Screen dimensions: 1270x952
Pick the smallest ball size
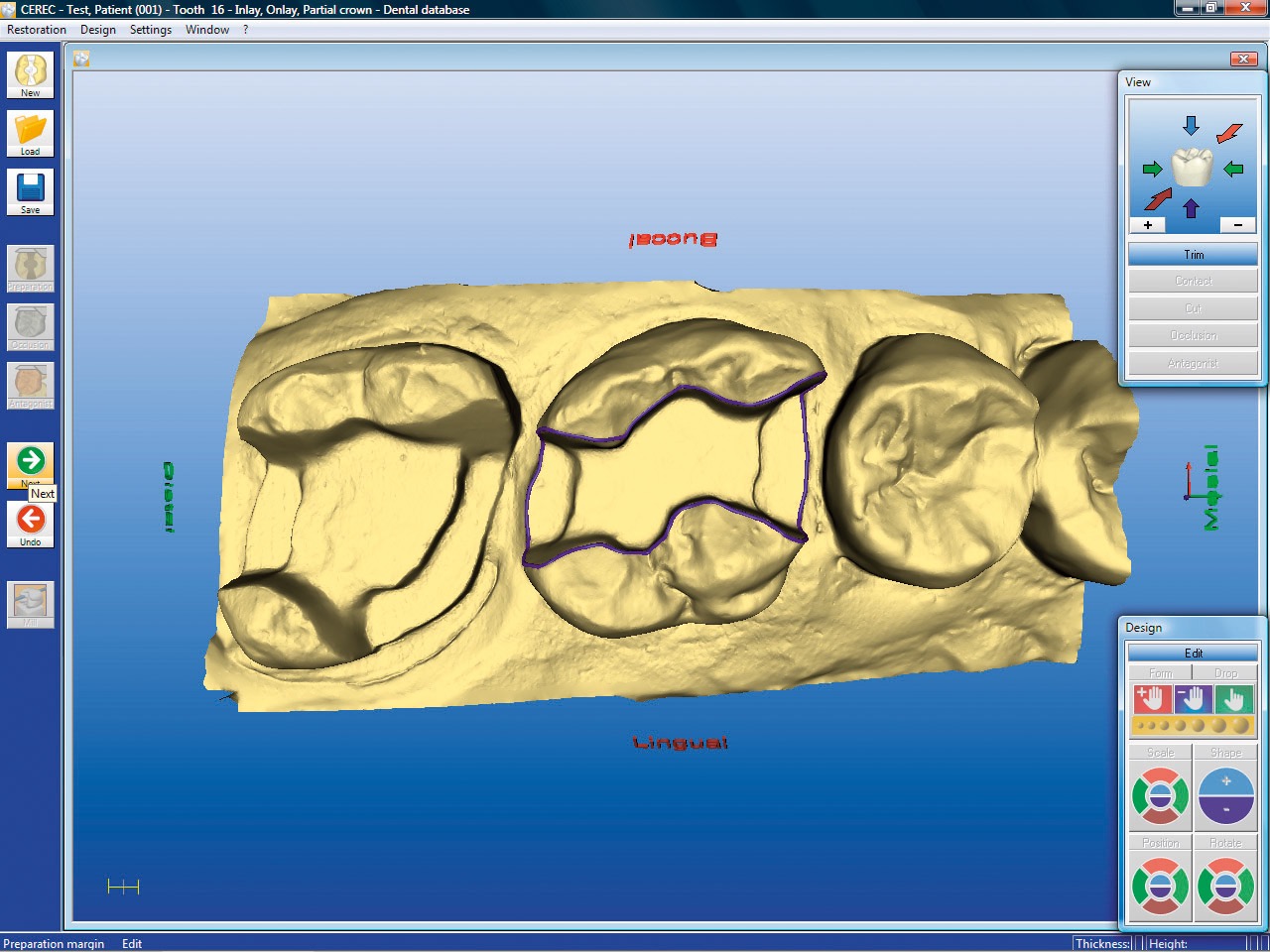click(x=1139, y=726)
